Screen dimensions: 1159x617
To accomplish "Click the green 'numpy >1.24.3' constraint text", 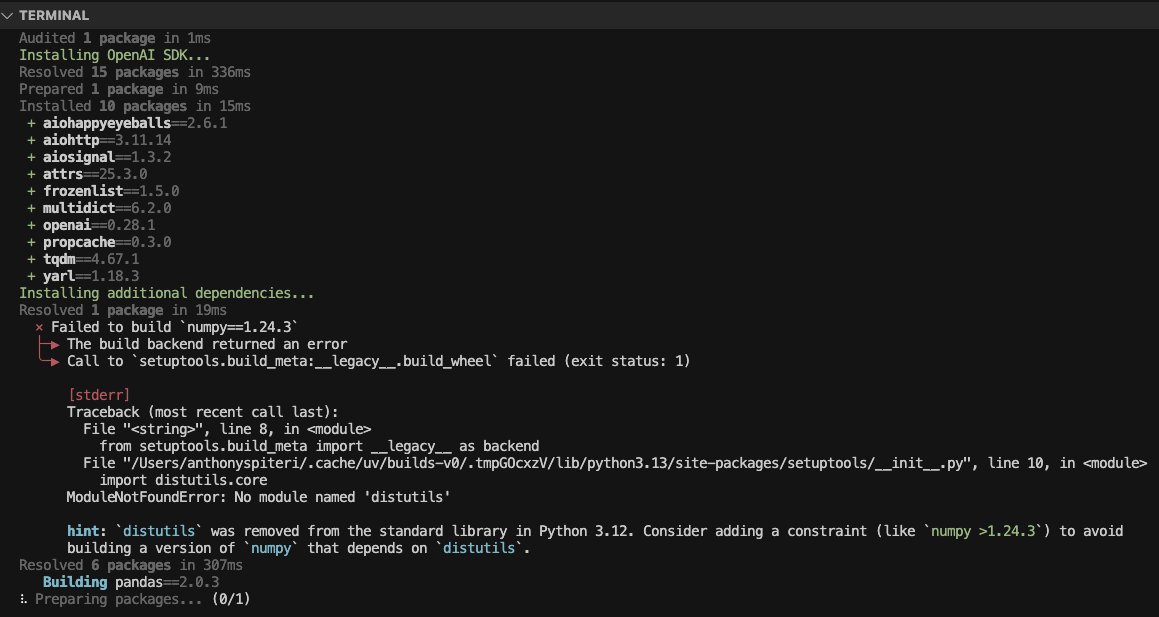I will pos(983,531).
